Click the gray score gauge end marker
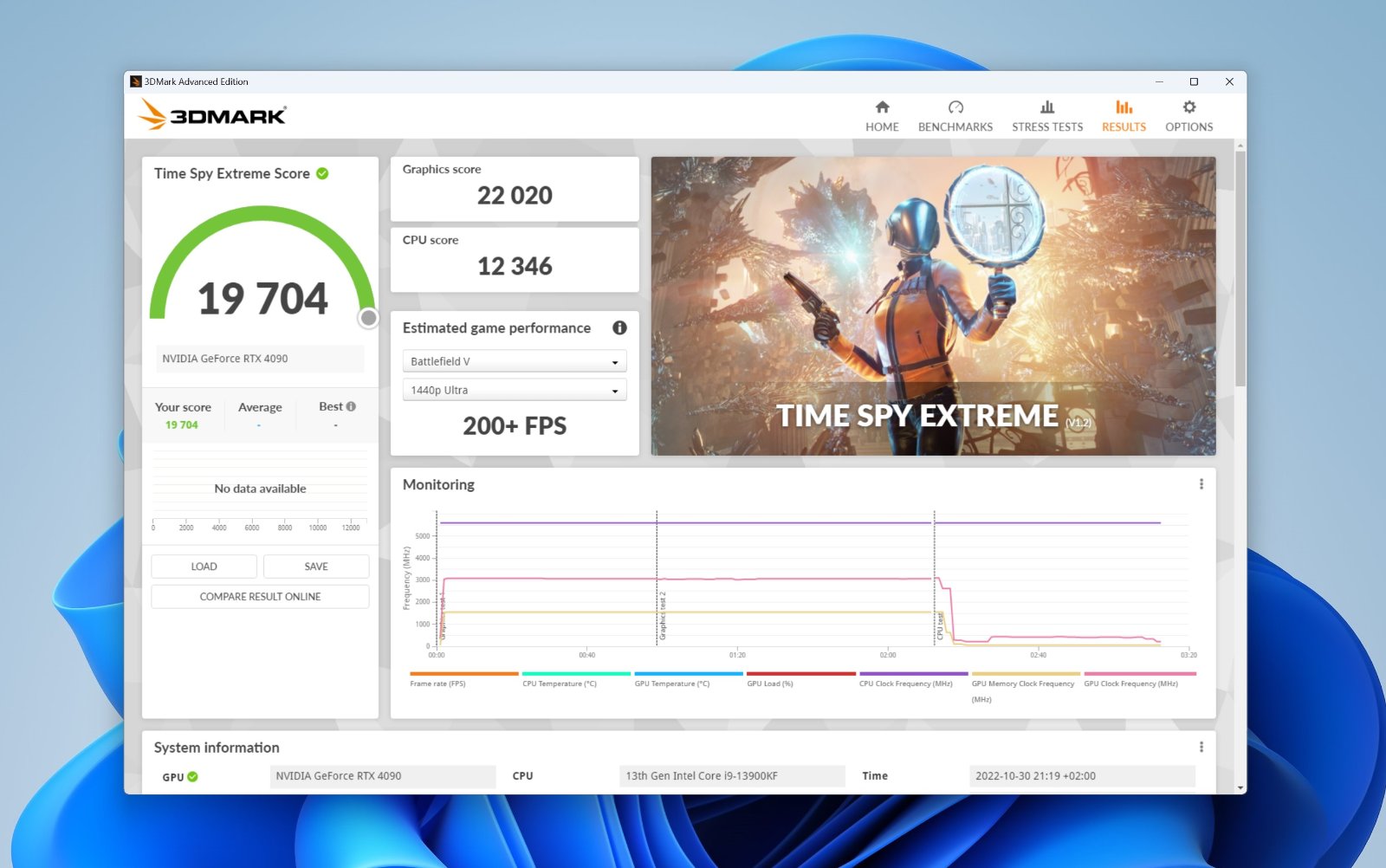 point(368,318)
